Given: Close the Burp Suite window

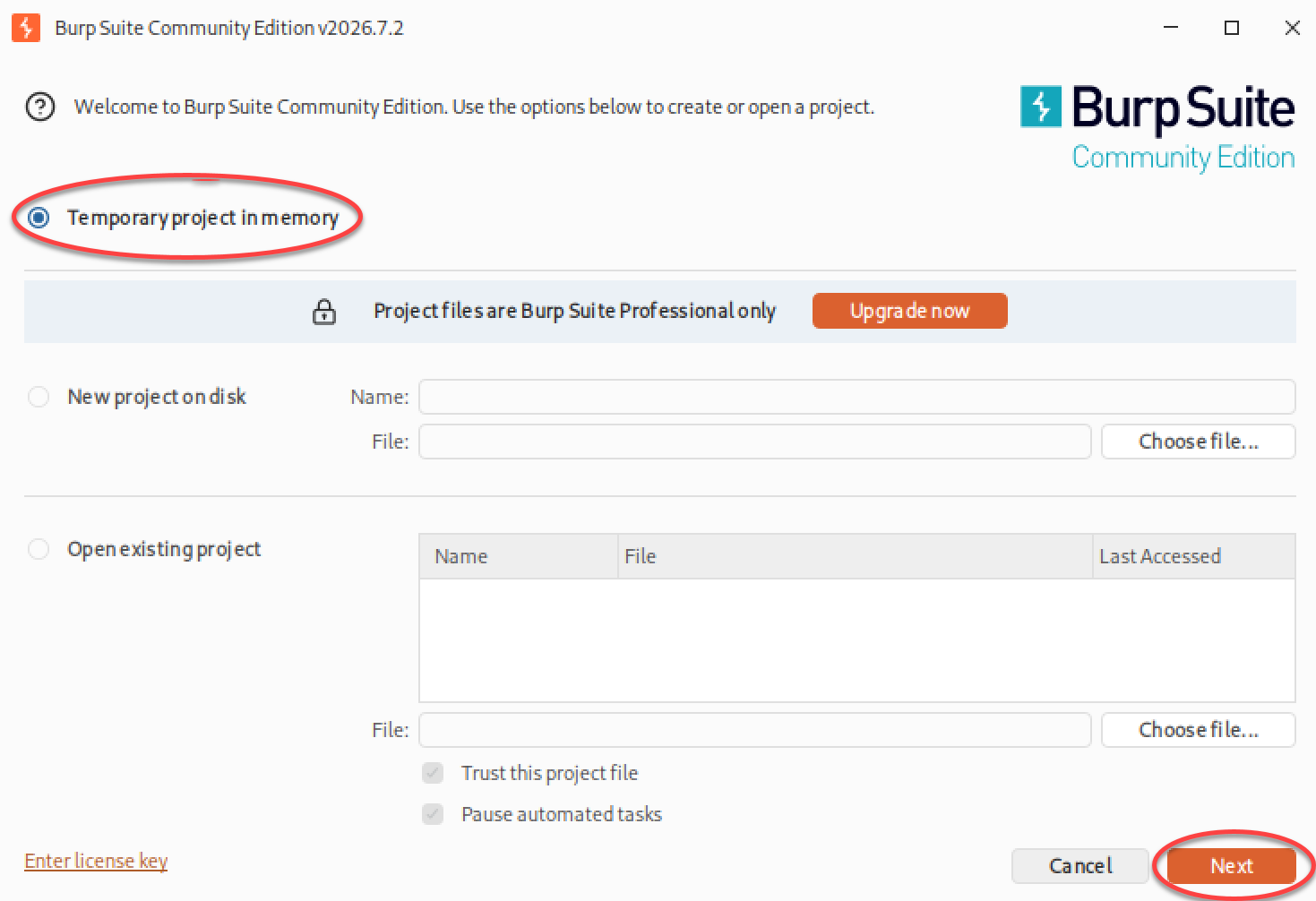Looking at the screenshot, I should click(1292, 28).
